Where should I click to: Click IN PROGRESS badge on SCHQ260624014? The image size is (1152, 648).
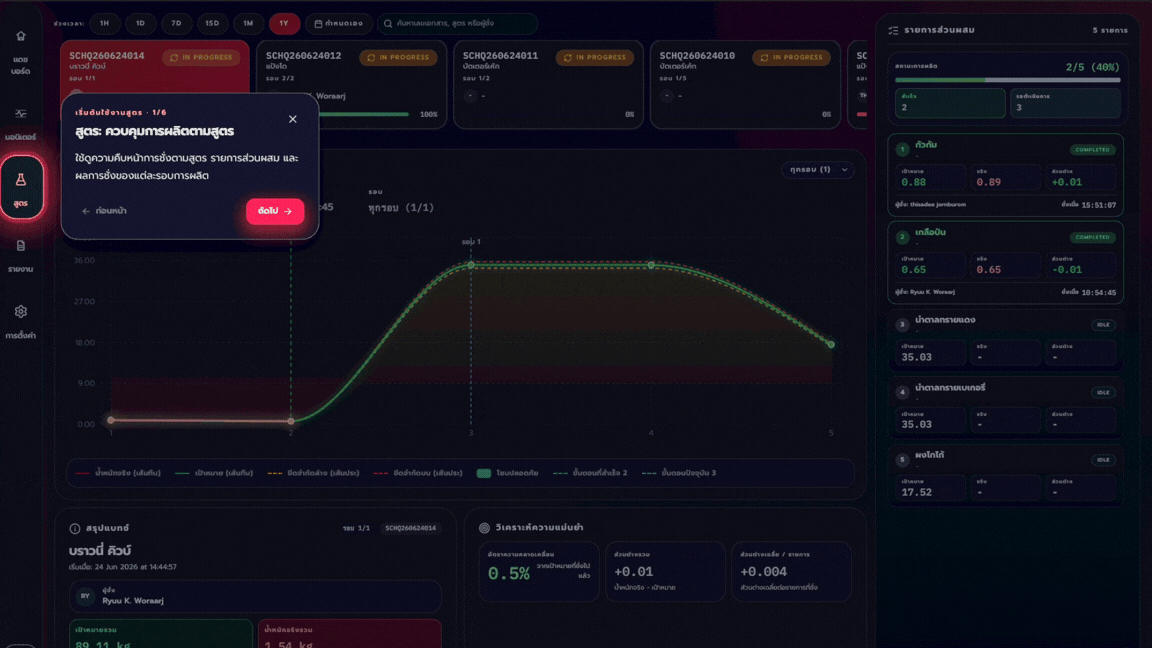click(x=201, y=57)
